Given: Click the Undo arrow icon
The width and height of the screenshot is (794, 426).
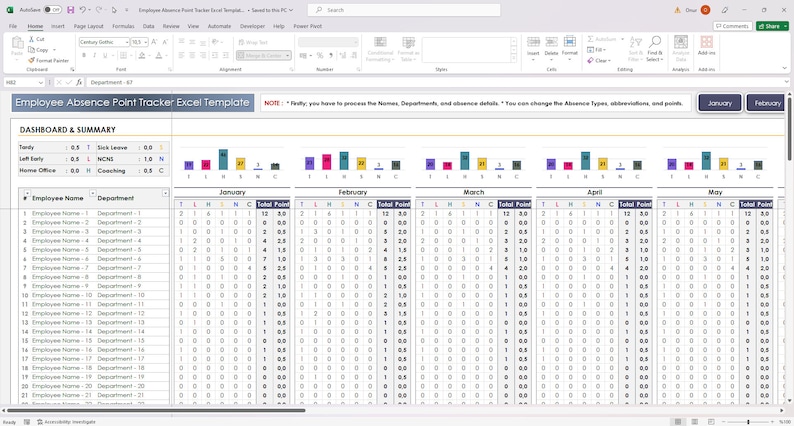Looking at the screenshot, I should coord(83,10).
